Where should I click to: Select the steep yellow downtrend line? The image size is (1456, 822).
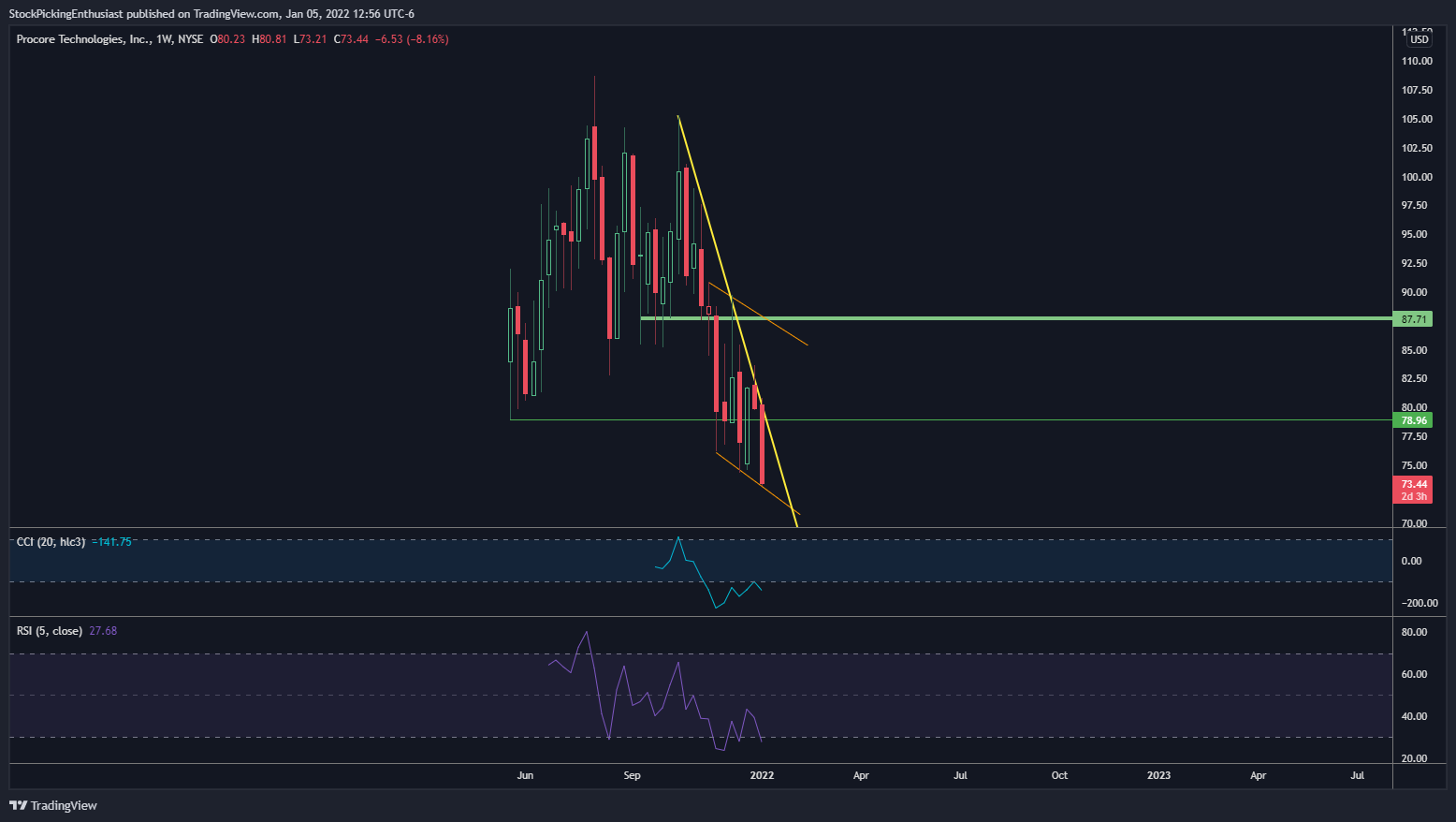click(736, 319)
